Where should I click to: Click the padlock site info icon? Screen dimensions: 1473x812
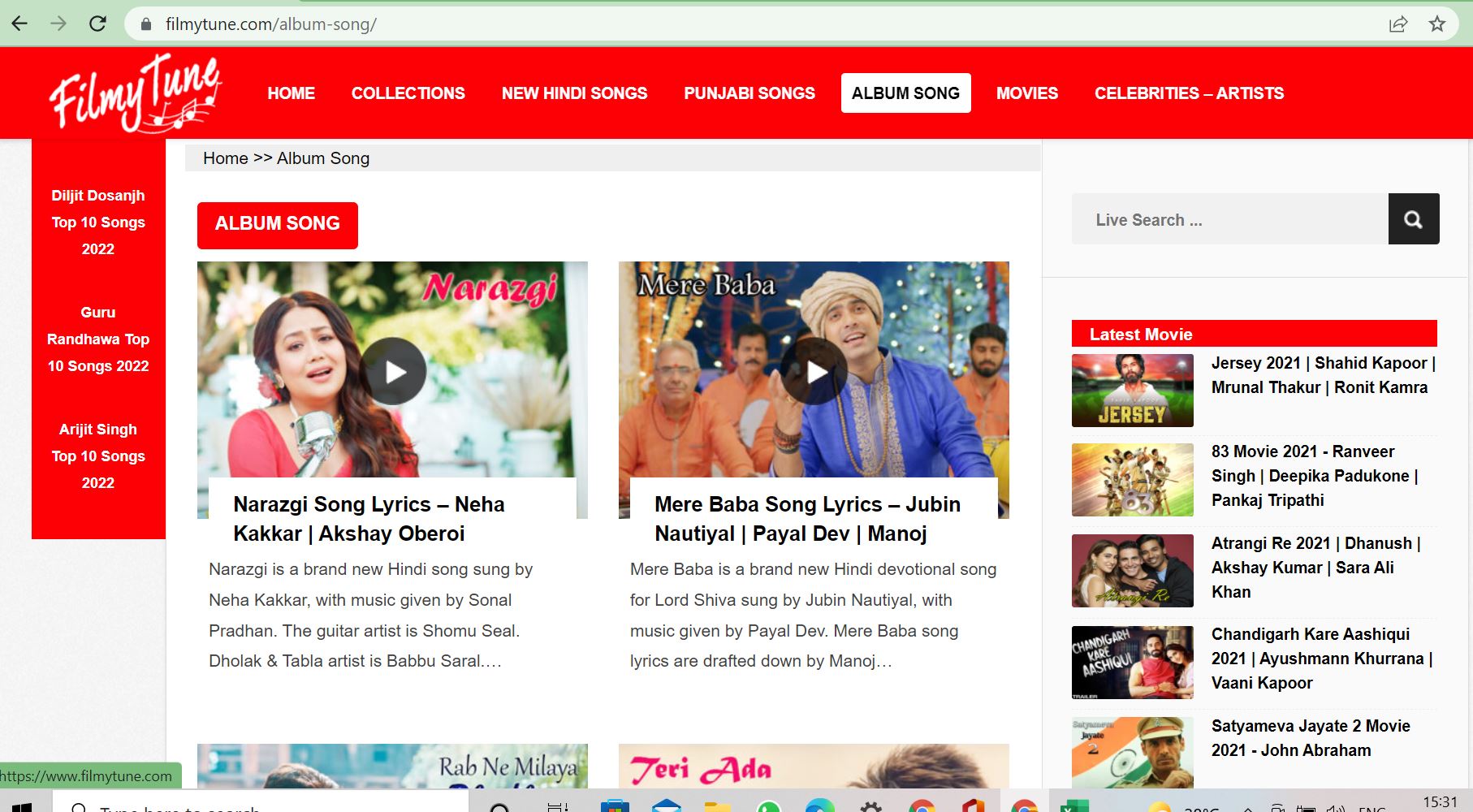[x=146, y=24]
